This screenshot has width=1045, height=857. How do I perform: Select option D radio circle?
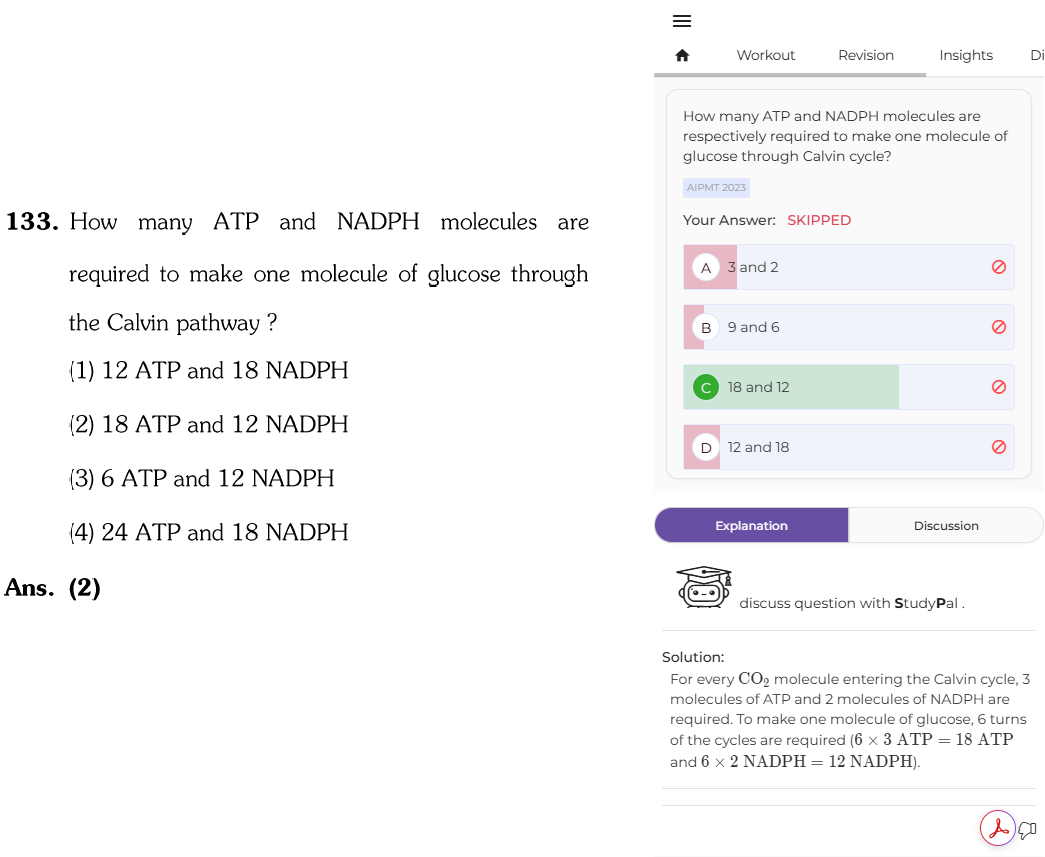coord(706,448)
